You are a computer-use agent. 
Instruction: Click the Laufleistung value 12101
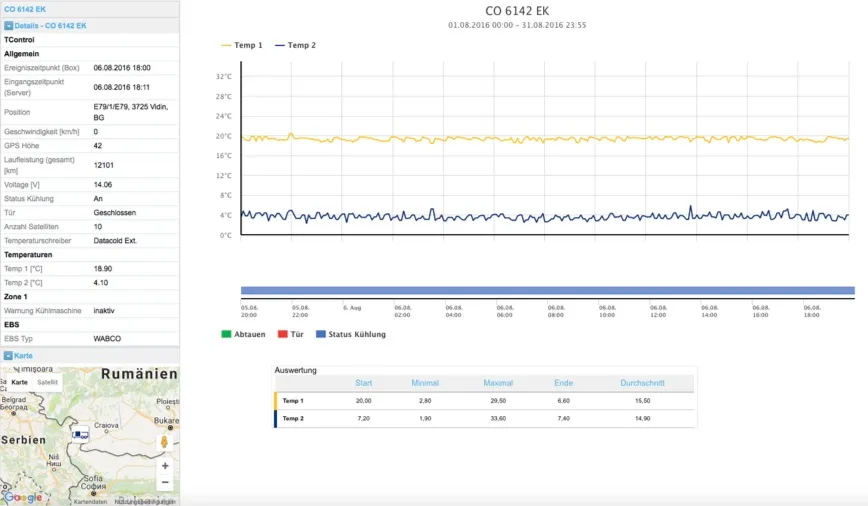pyautogui.click(x=104, y=165)
